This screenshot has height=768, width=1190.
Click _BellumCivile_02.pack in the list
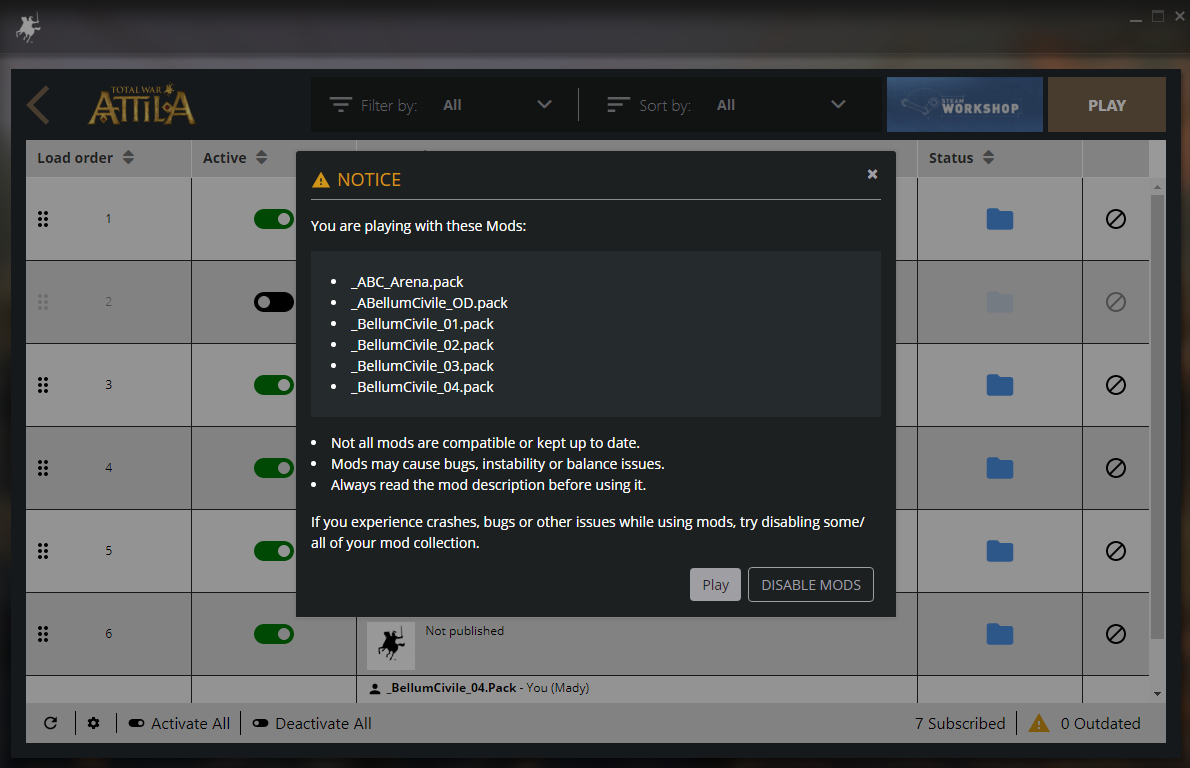(x=422, y=345)
